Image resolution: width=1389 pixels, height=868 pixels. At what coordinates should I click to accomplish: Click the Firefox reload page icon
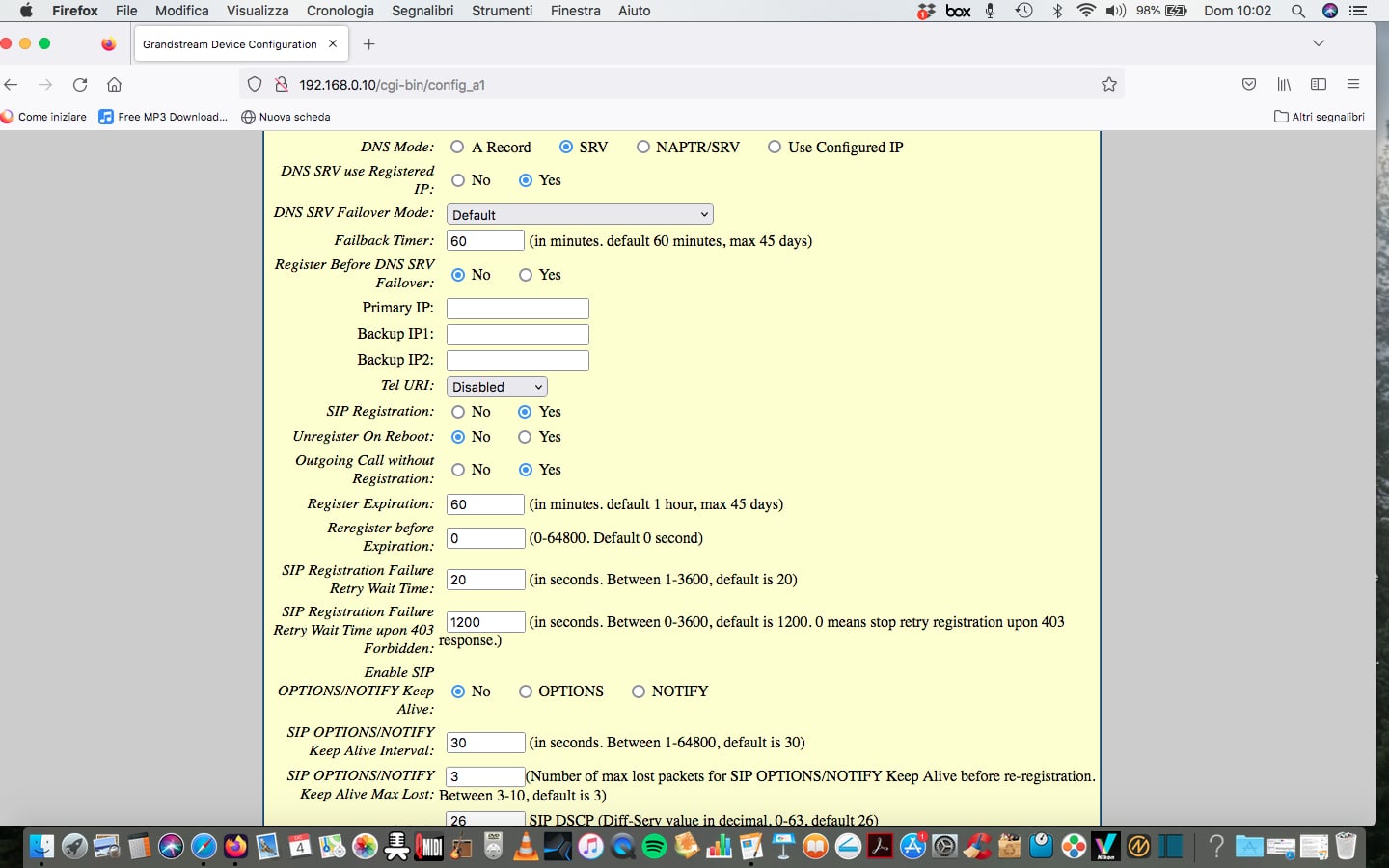point(80,85)
